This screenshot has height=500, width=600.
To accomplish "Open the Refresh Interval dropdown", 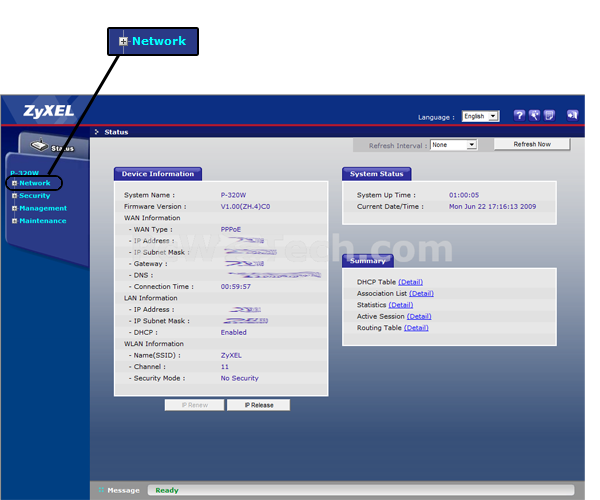I will pos(453,145).
